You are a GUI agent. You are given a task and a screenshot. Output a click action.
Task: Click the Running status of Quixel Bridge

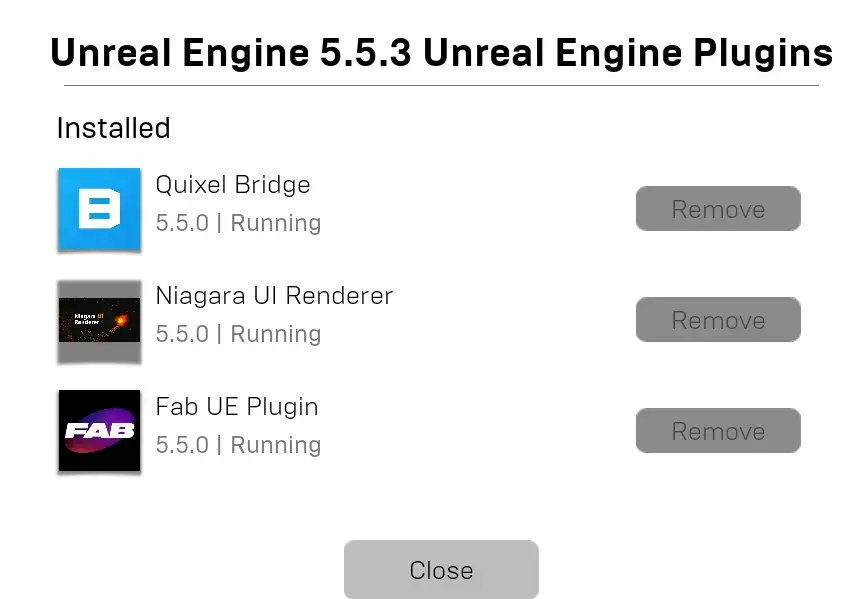pyautogui.click(x=276, y=223)
